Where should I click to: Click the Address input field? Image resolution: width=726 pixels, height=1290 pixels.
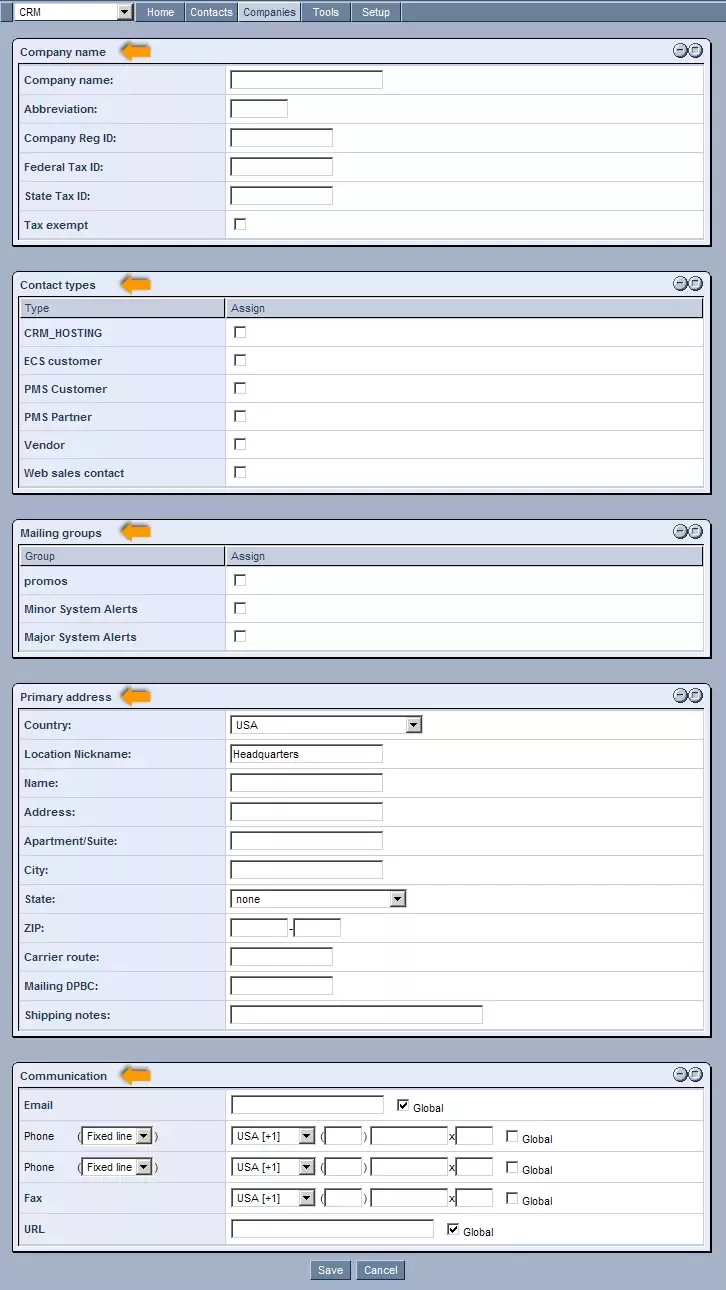307,812
